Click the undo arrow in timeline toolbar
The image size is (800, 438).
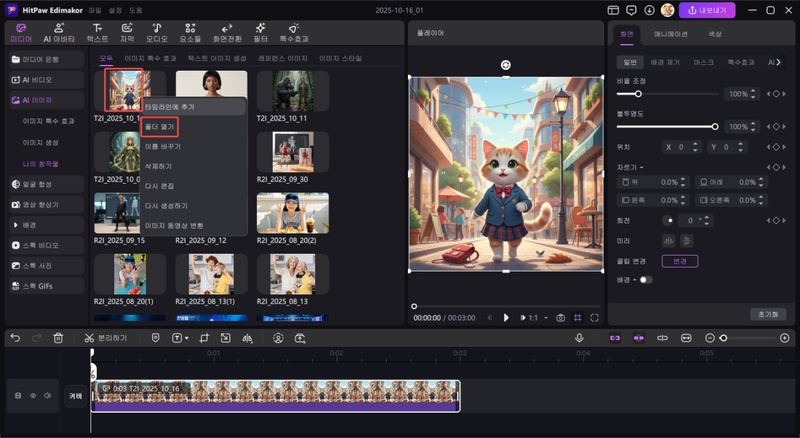coord(15,338)
